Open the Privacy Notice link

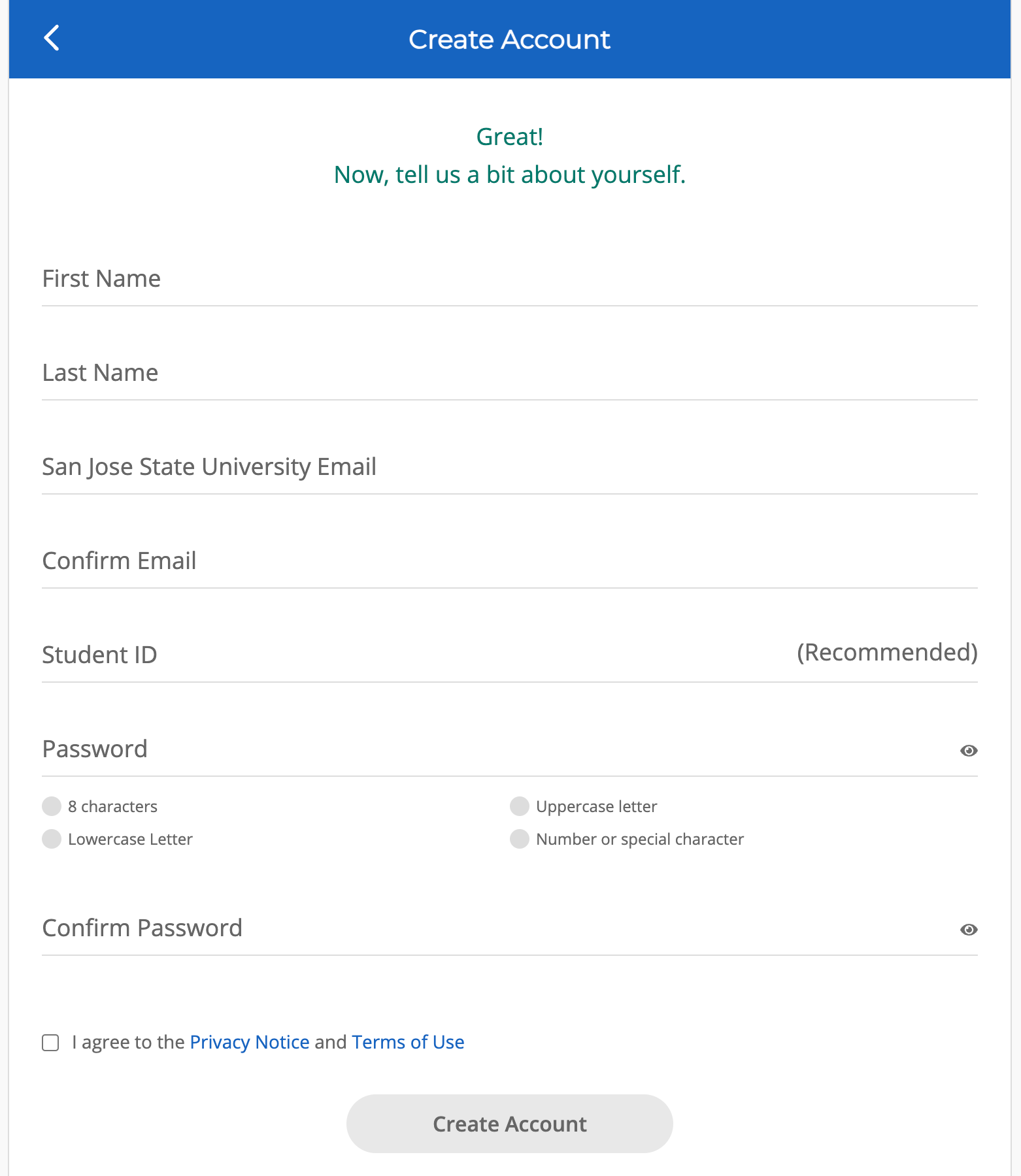[249, 1042]
